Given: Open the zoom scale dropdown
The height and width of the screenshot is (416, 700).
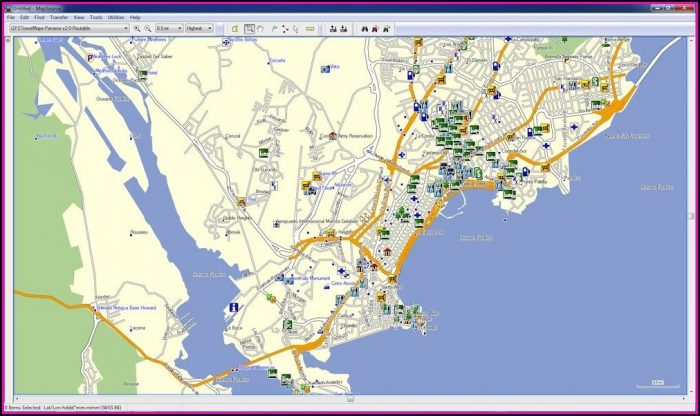Looking at the screenshot, I should tap(169, 28).
